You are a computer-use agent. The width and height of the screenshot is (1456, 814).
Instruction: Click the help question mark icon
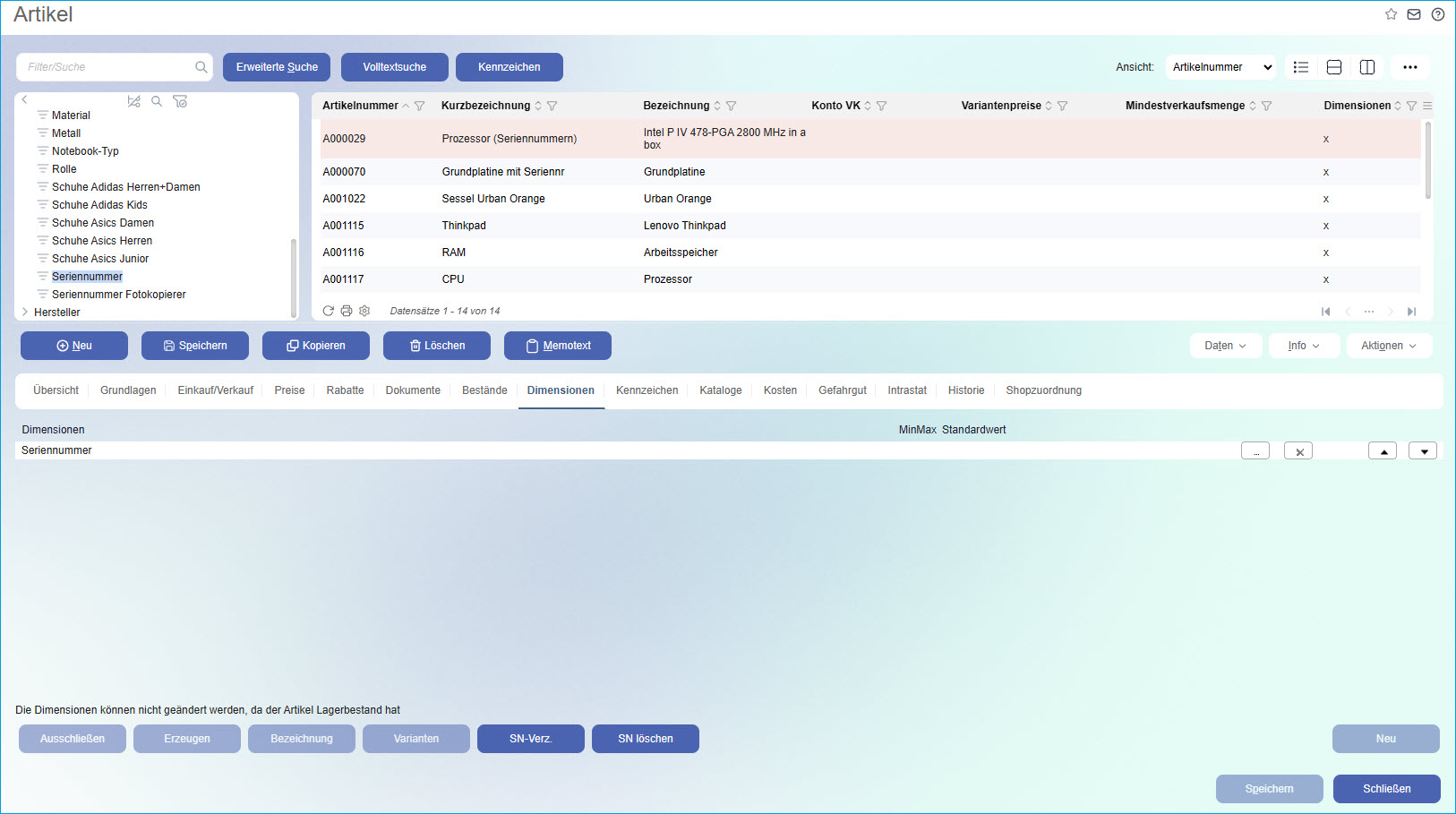coord(1438,13)
